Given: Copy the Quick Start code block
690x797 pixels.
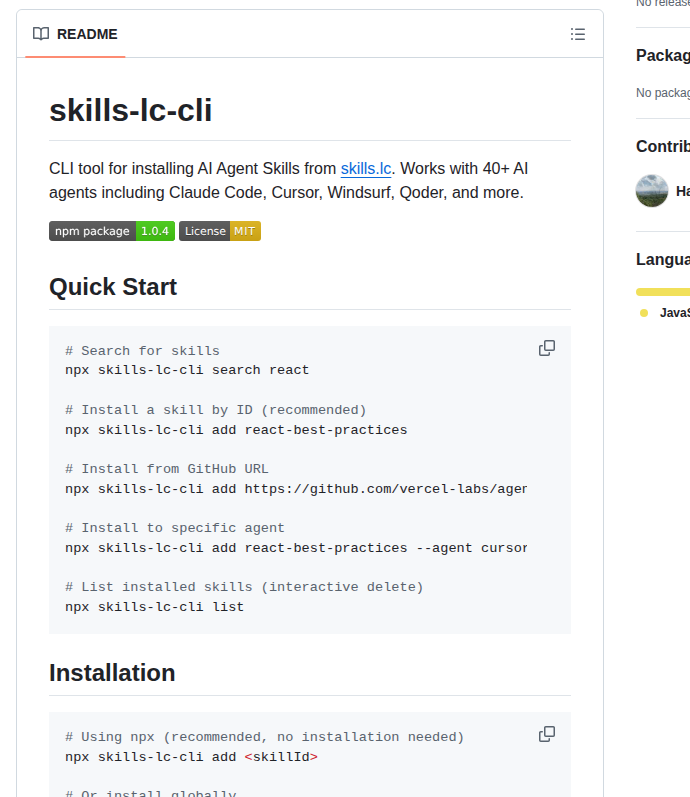Looking at the screenshot, I should pyautogui.click(x=547, y=348).
